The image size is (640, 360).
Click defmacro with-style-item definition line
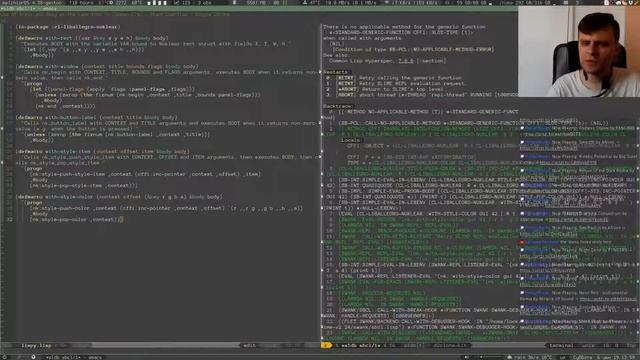point(102,151)
